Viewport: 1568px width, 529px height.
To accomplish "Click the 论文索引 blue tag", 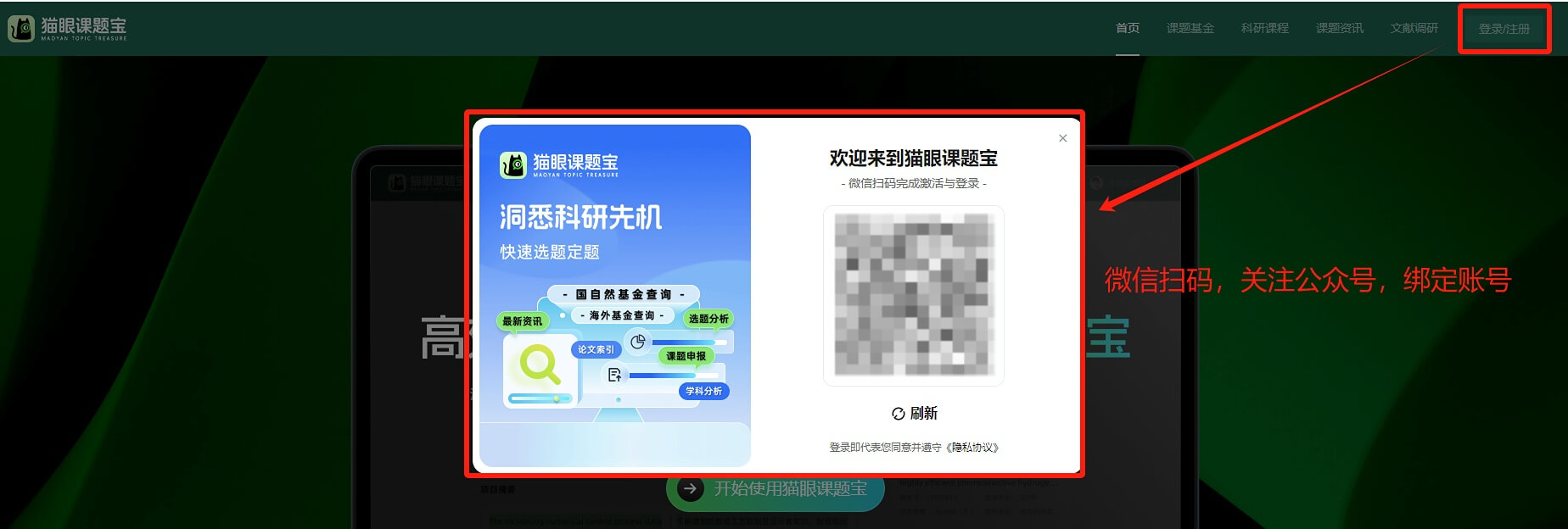I will pyautogui.click(x=596, y=349).
